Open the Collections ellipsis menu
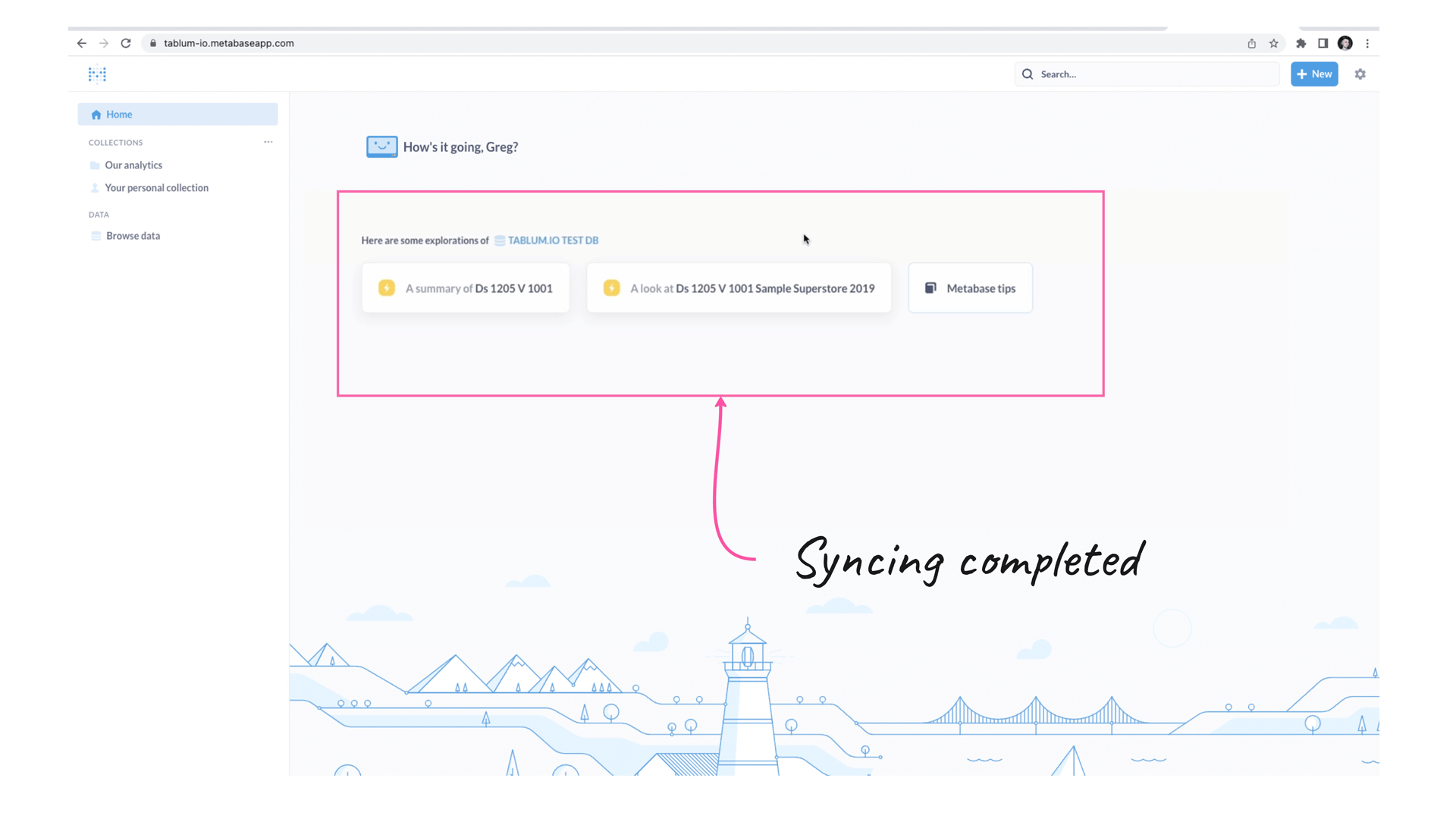The width and height of the screenshot is (1456, 819). click(268, 142)
